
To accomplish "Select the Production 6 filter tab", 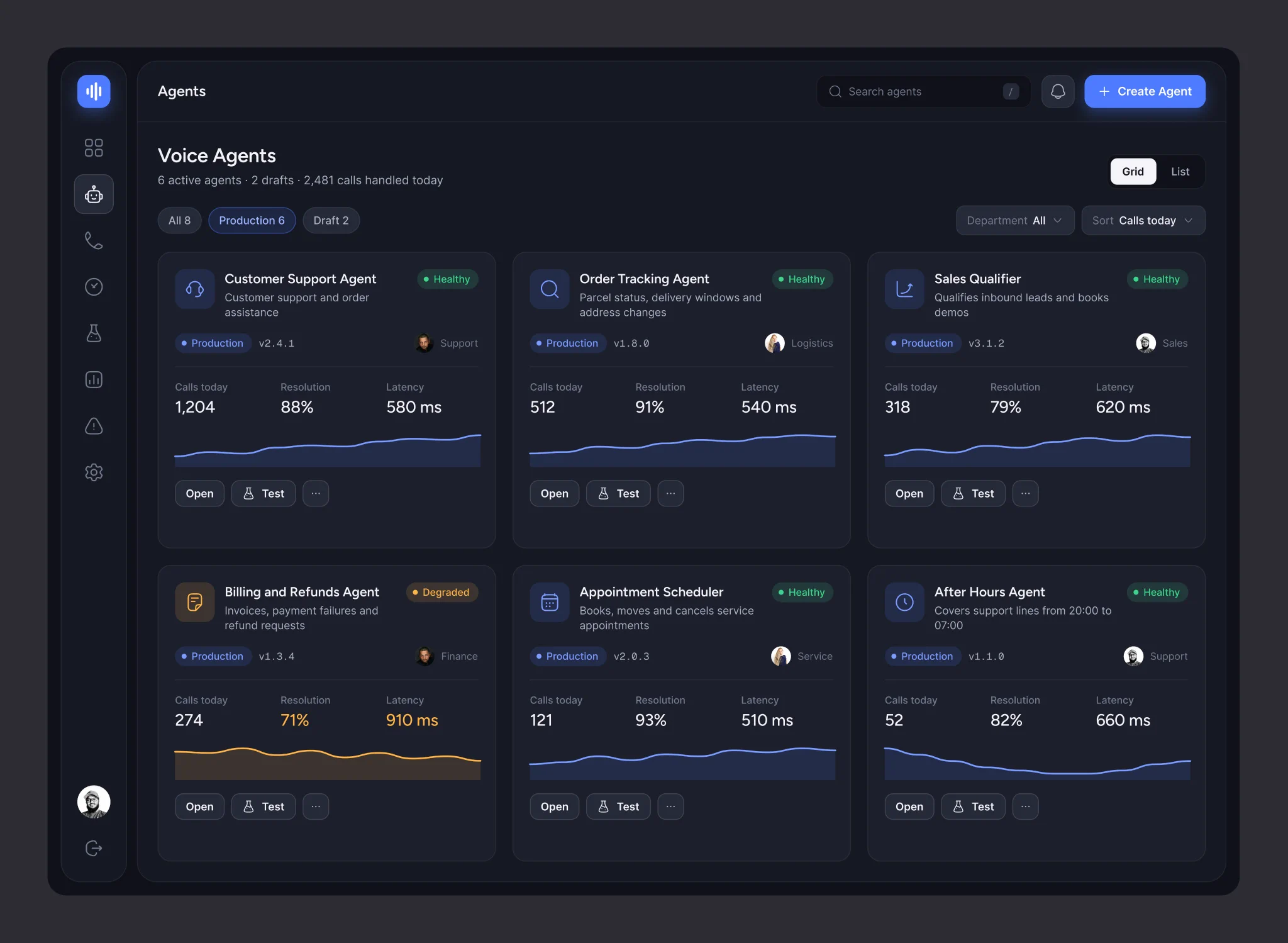I will point(252,220).
